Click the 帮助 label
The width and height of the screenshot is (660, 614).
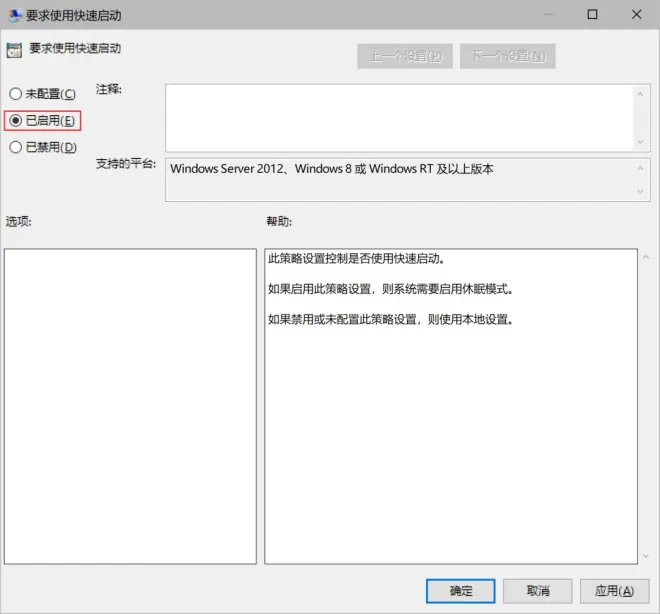coord(279,221)
